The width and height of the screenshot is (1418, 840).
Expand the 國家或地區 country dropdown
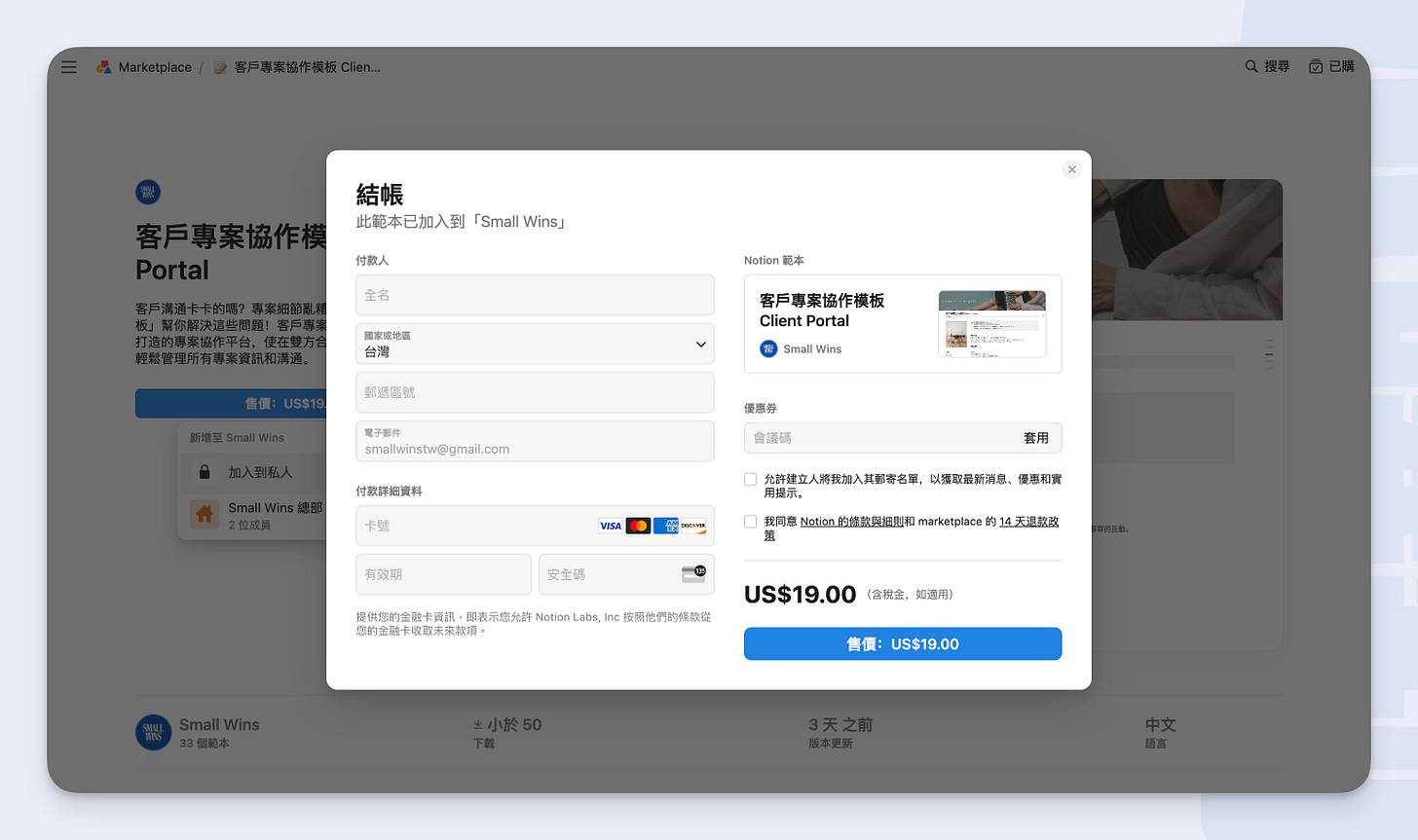(535, 344)
